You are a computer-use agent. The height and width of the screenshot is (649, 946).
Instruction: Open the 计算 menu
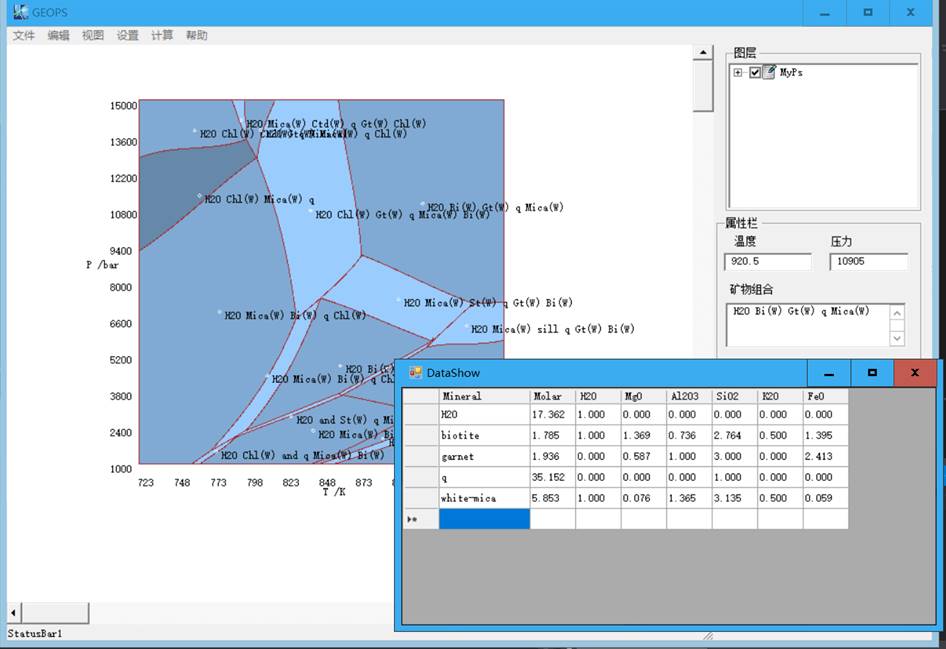point(162,35)
